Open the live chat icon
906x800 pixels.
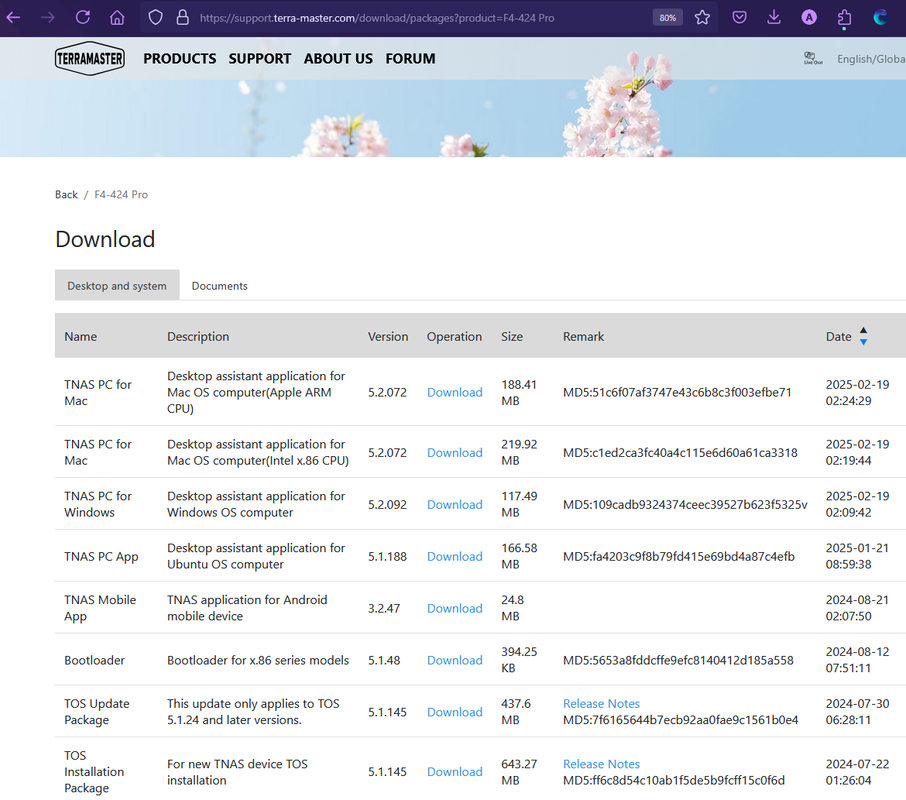click(812, 58)
